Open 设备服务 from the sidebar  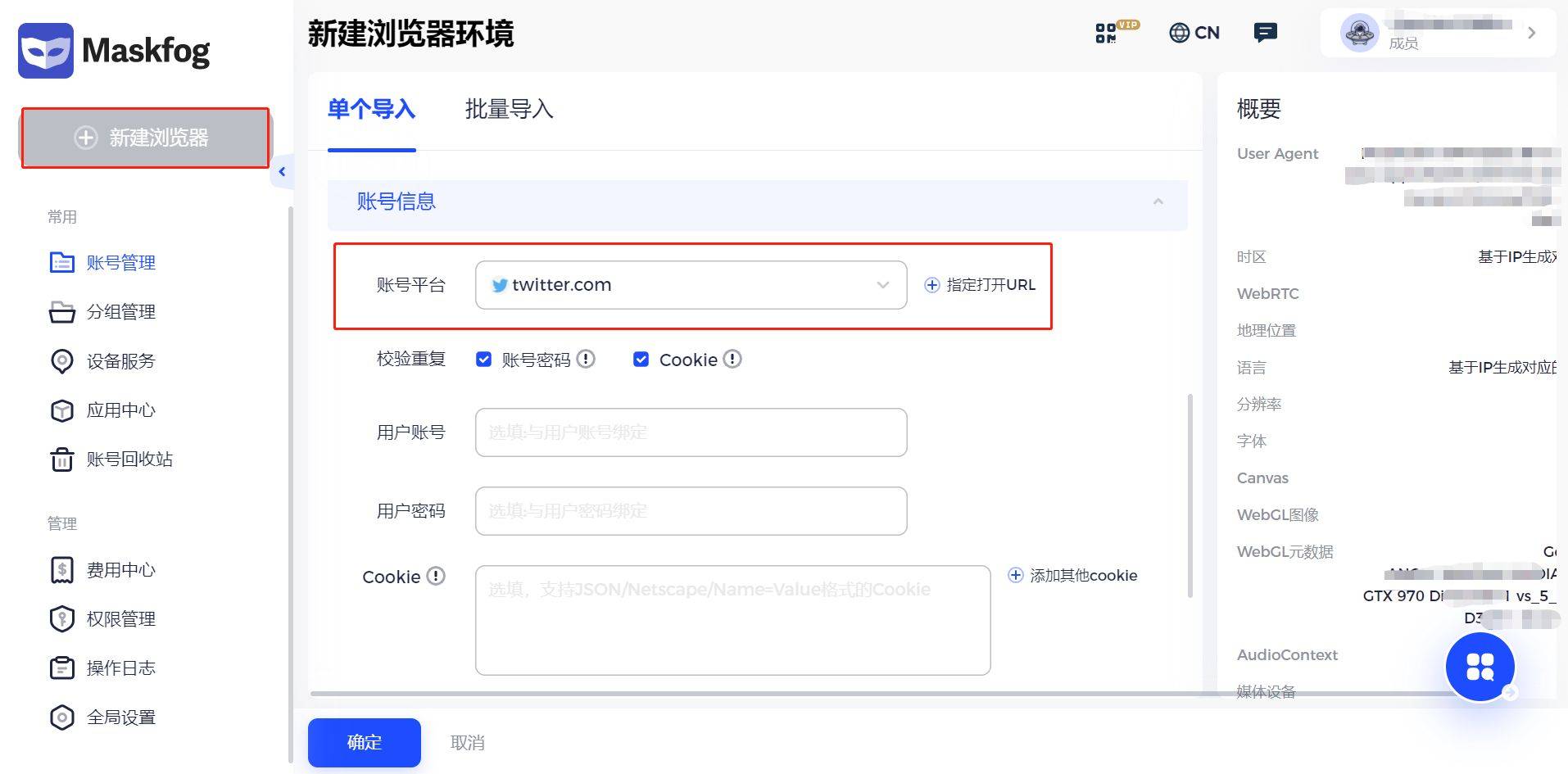pos(63,361)
